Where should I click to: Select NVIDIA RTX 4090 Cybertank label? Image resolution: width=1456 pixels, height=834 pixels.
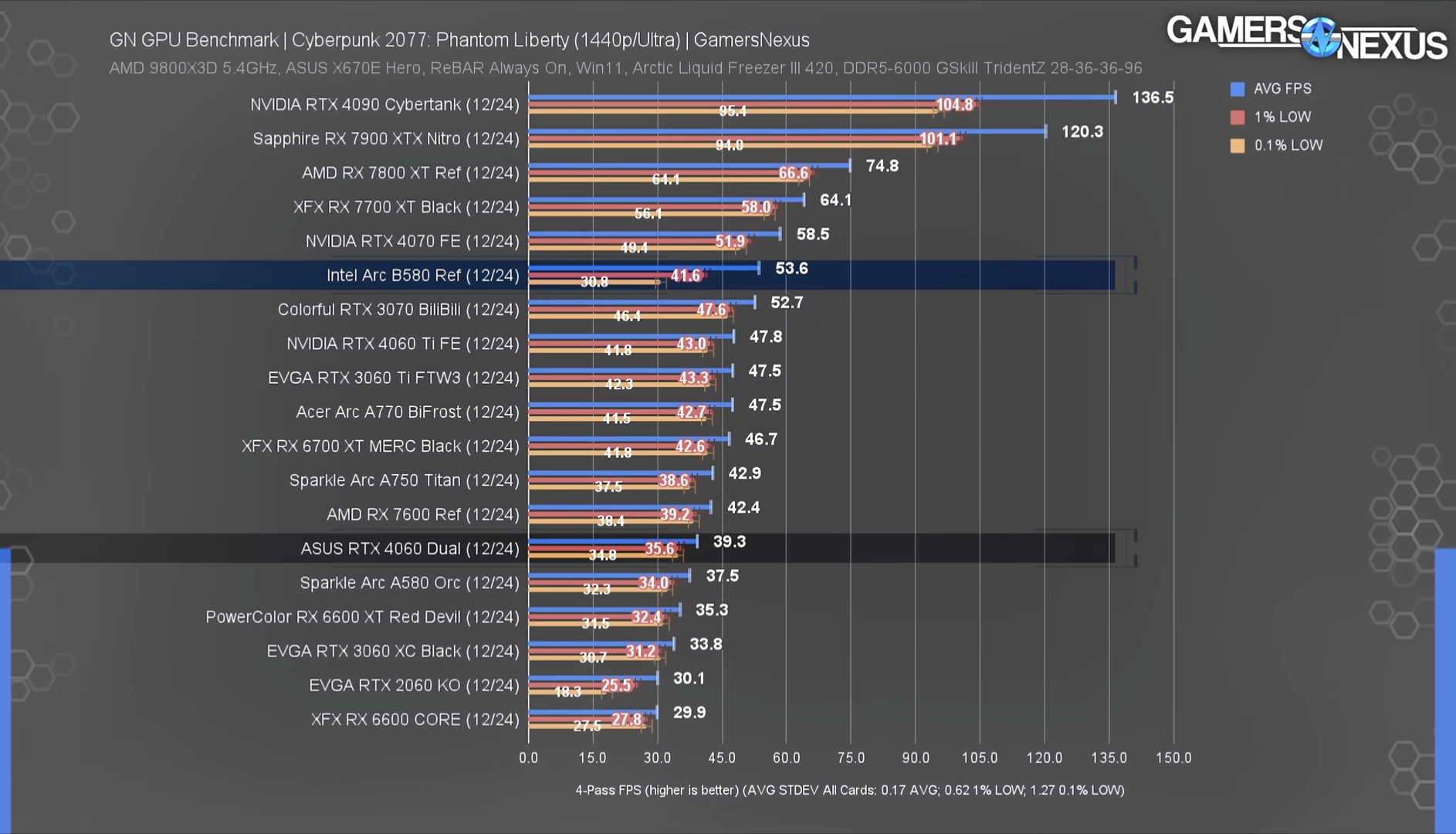(x=384, y=104)
